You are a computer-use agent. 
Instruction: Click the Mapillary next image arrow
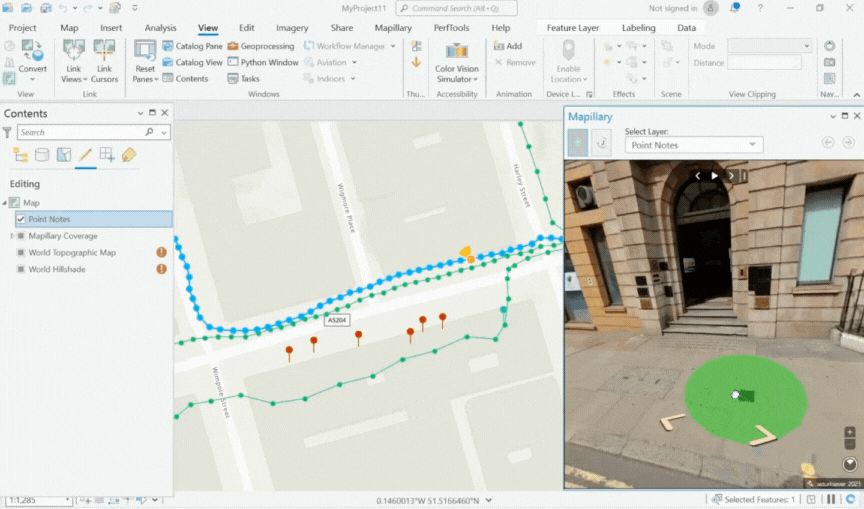tap(731, 176)
